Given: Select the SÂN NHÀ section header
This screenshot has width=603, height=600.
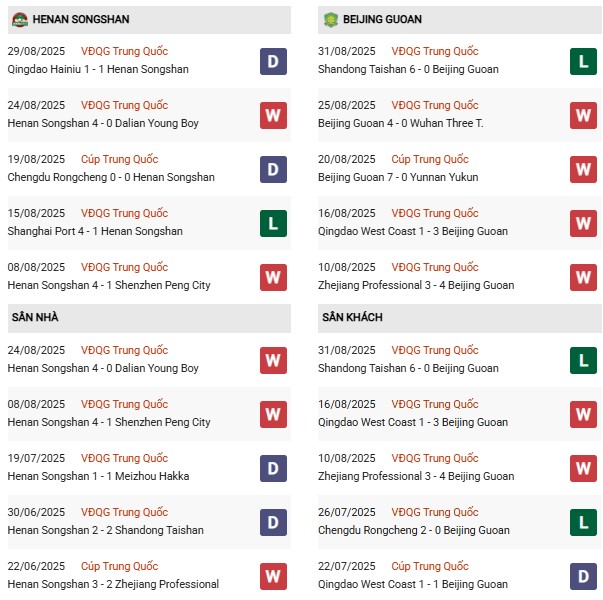Looking at the screenshot, I should 149,318.
